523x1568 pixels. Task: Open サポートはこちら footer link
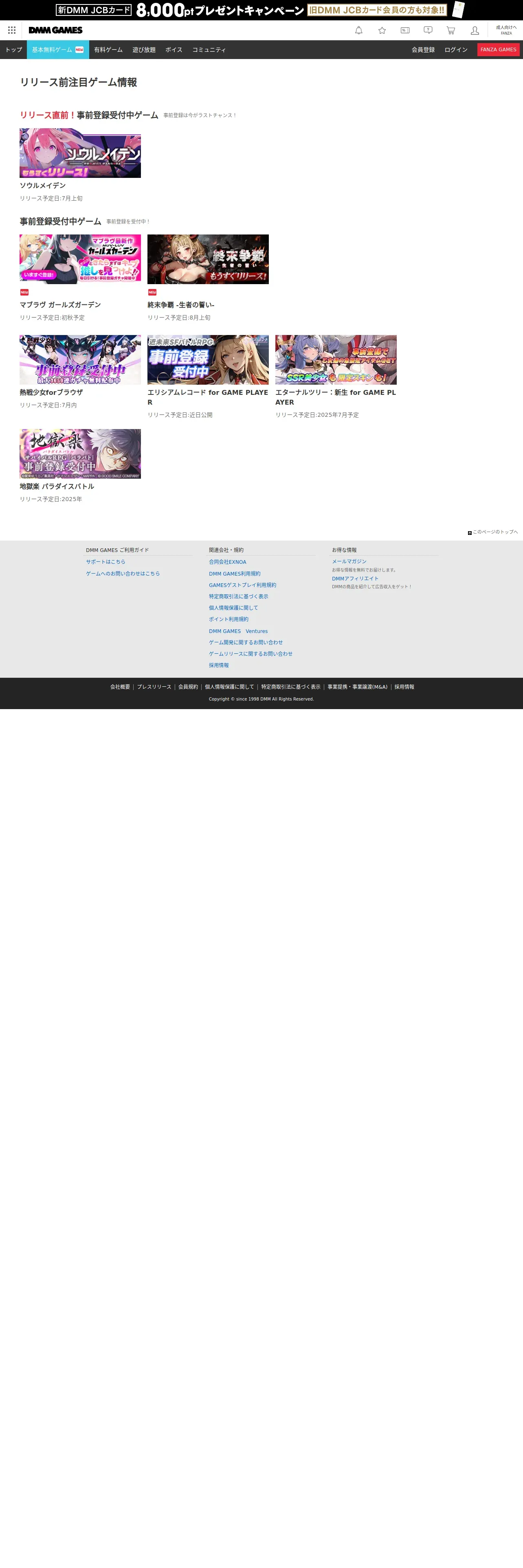pos(105,562)
